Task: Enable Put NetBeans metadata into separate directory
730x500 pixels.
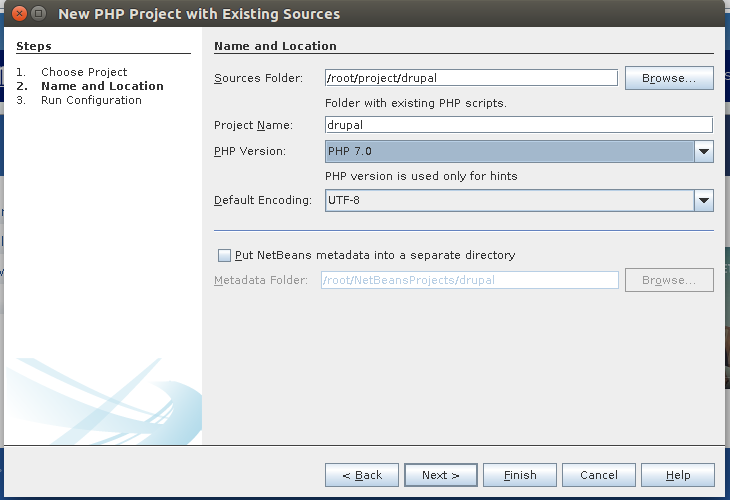Action: click(x=224, y=255)
